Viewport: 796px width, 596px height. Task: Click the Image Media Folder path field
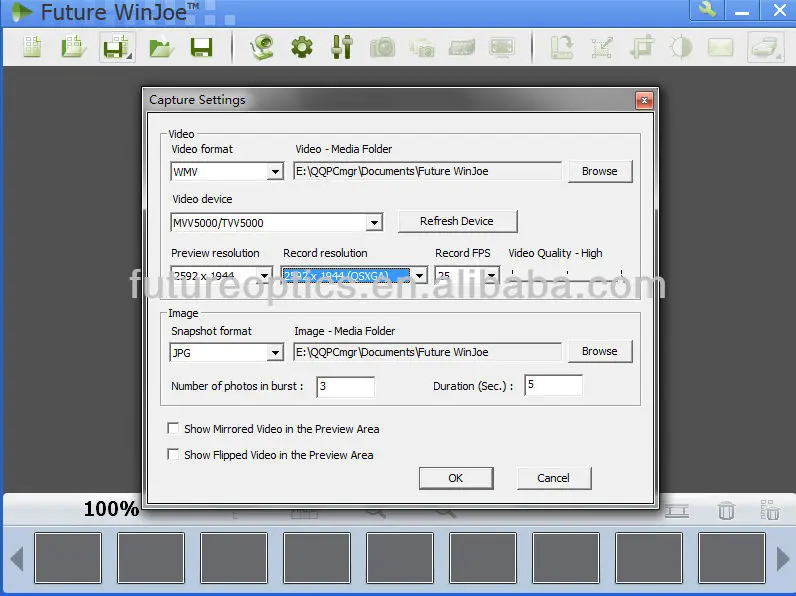[x=427, y=352]
